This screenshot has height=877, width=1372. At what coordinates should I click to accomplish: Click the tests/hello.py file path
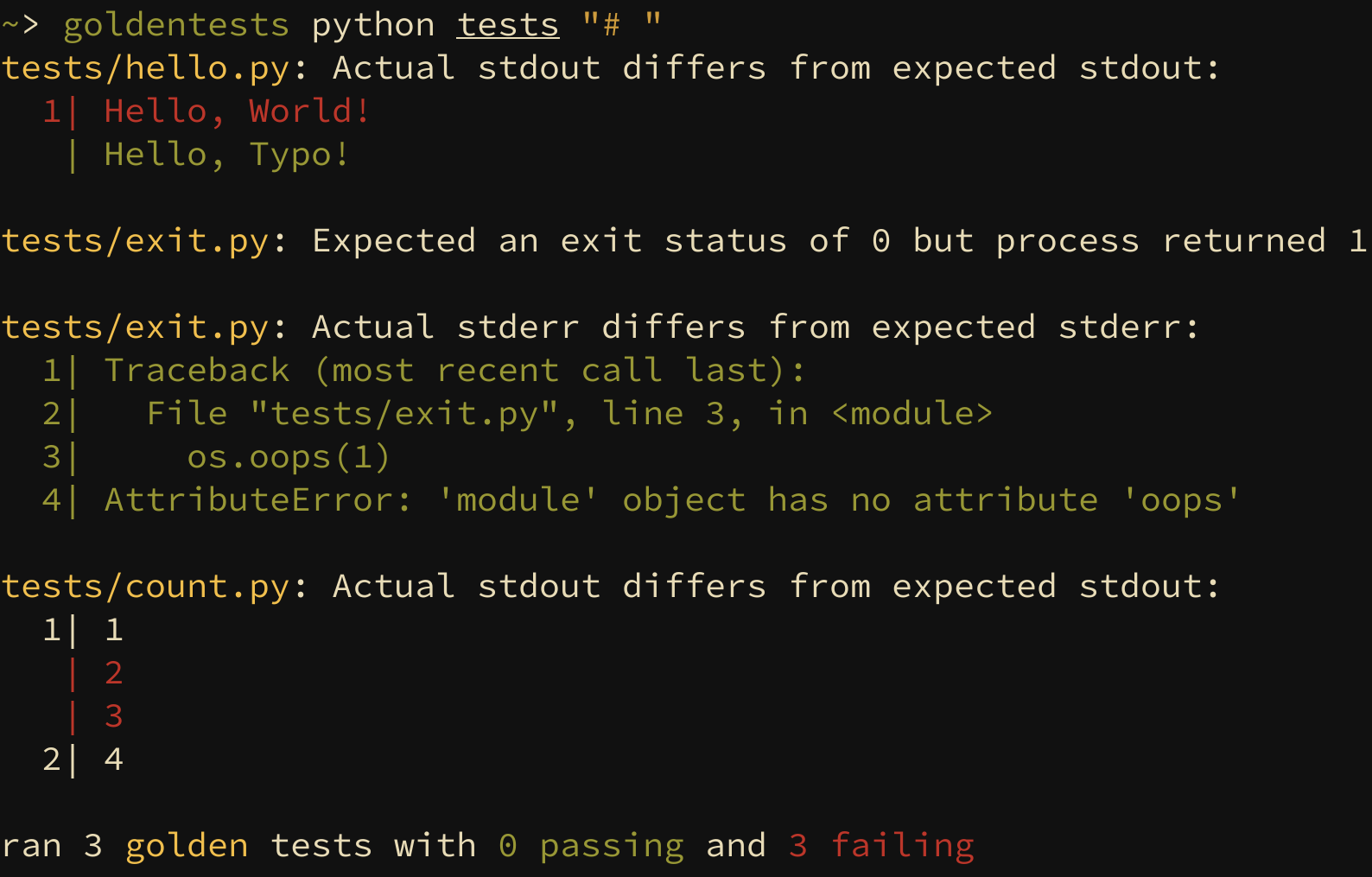145,68
